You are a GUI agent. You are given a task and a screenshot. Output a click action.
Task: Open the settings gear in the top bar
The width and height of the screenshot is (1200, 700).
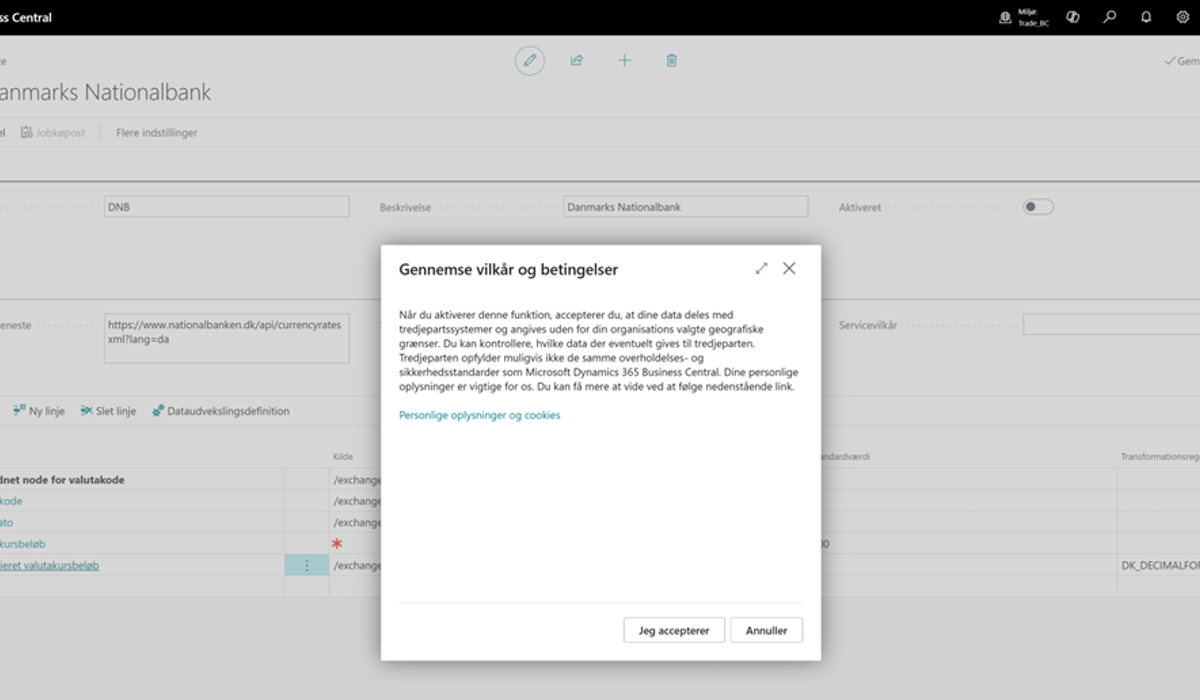pyautogui.click(x=1183, y=17)
